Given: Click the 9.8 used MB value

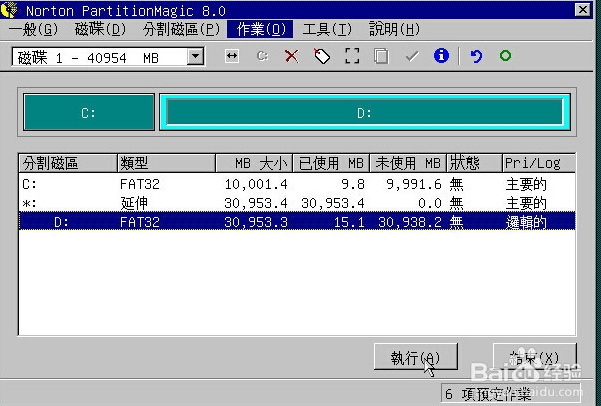Looking at the screenshot, I should click(353, 184).
